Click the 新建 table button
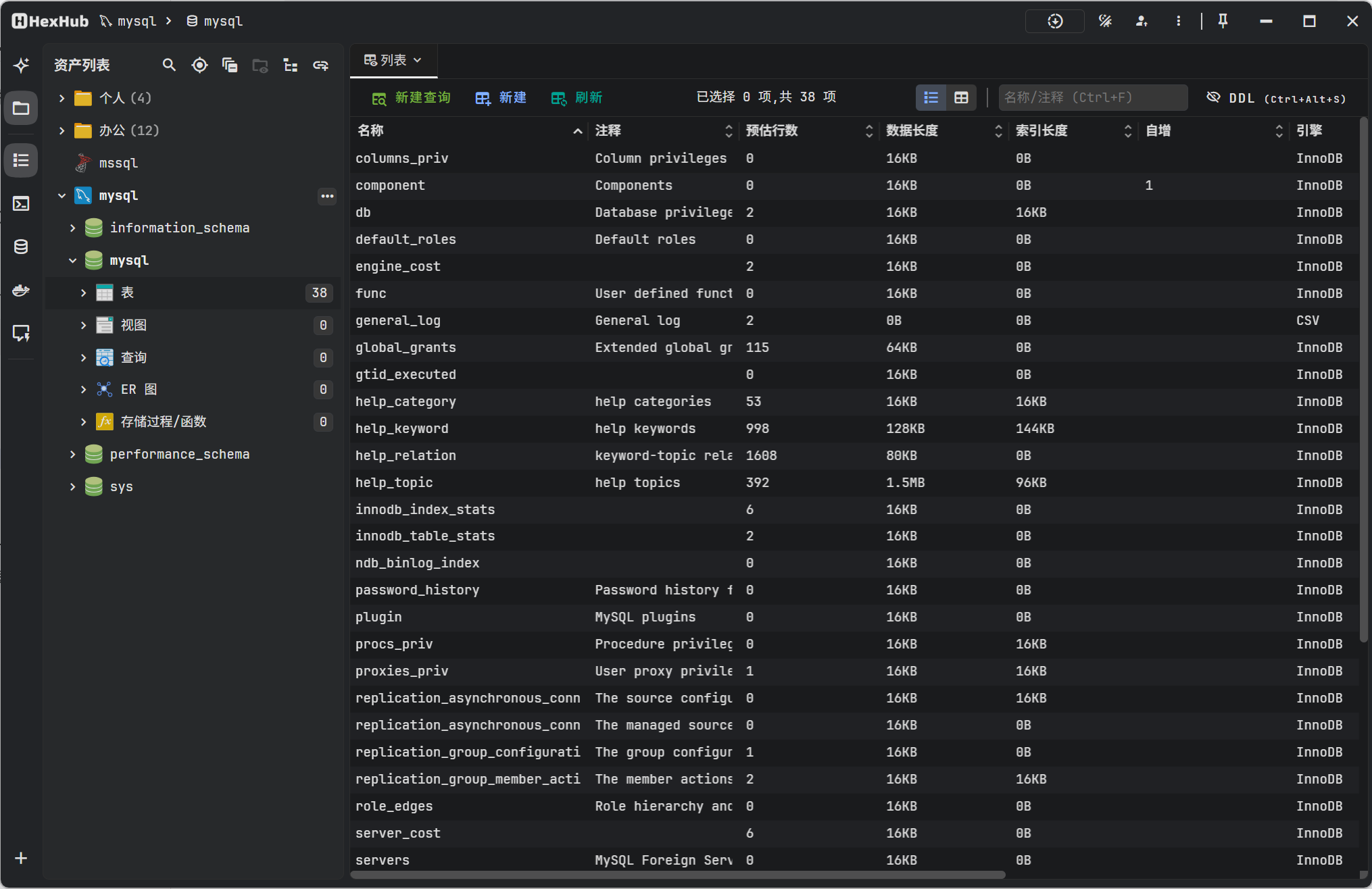1372x889 pixels. 501,98
